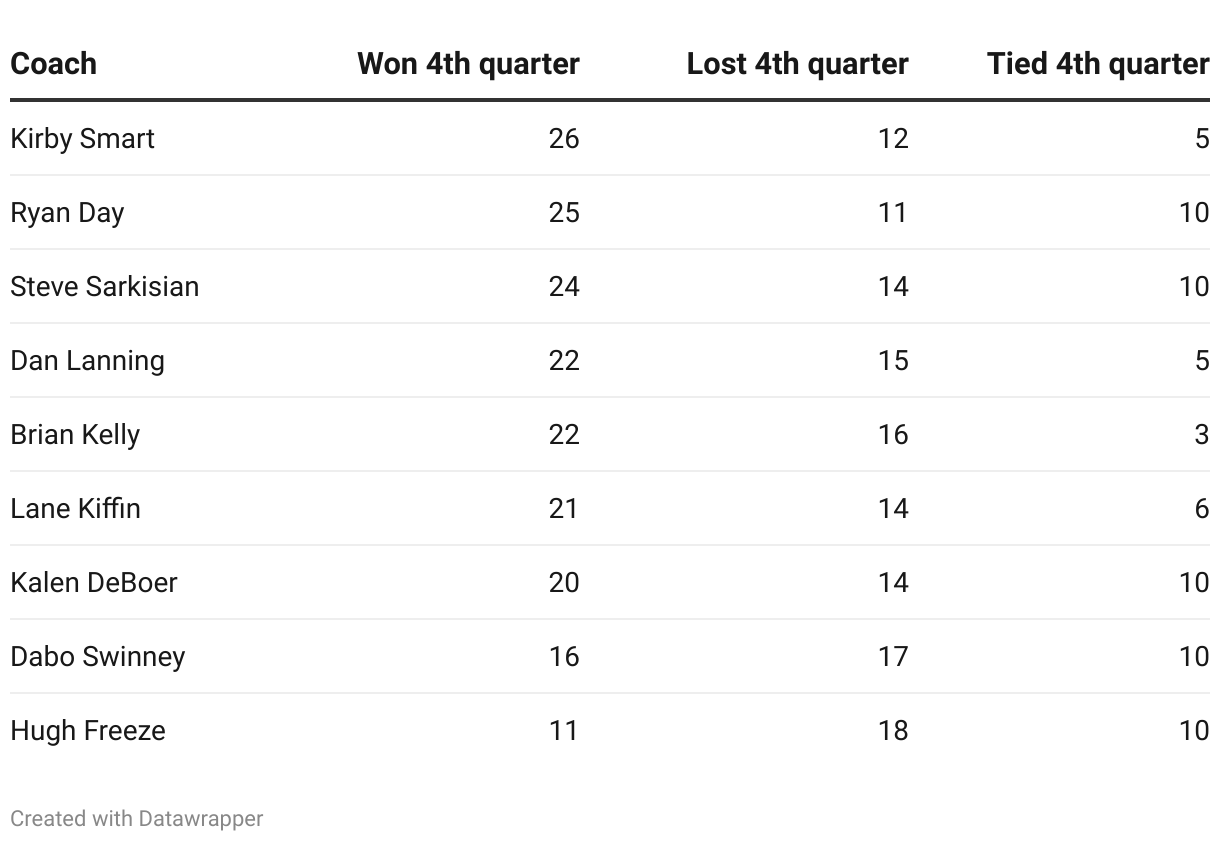Click the Lane Kiffin row label
Screen dimensions: 1220x842
tap(75, 508)
